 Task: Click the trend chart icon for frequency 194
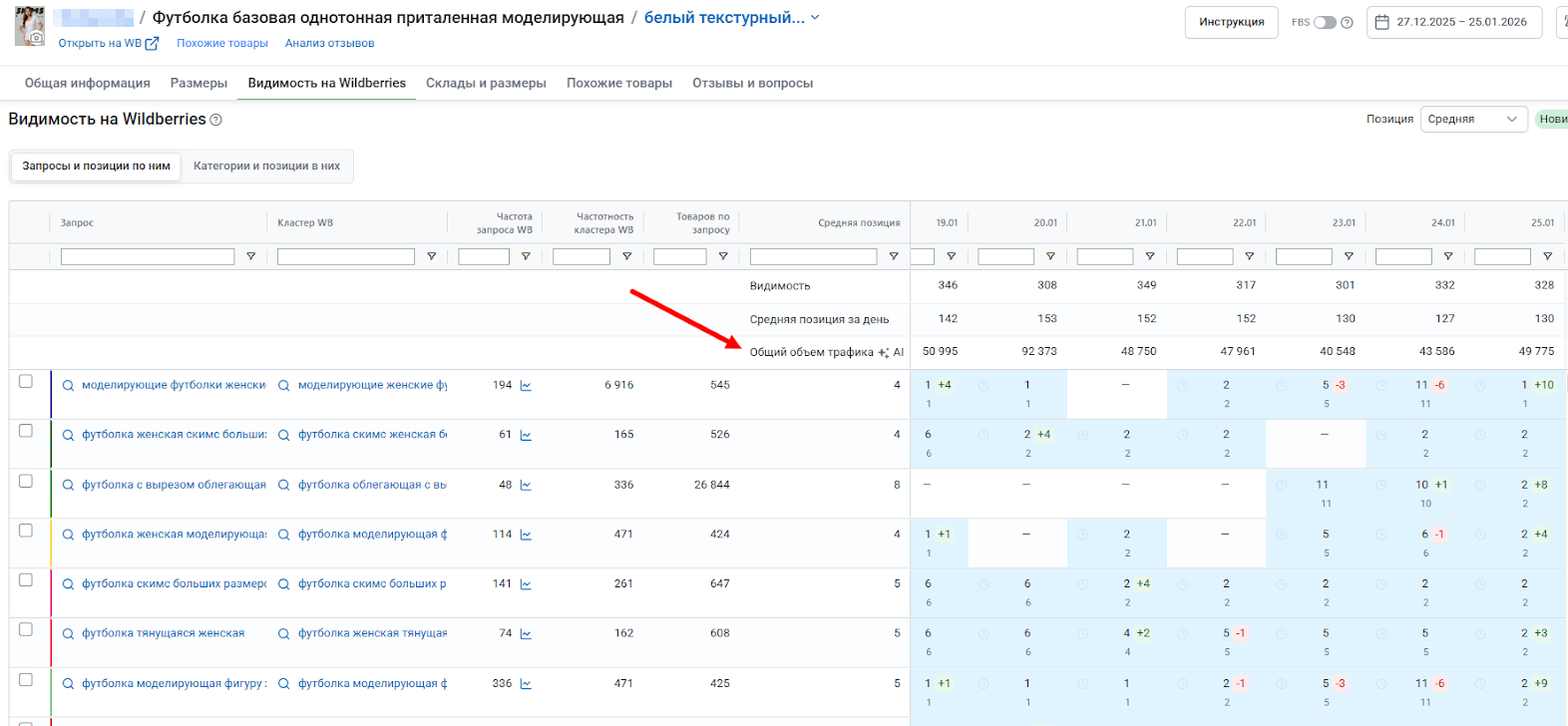pos(526,385)
